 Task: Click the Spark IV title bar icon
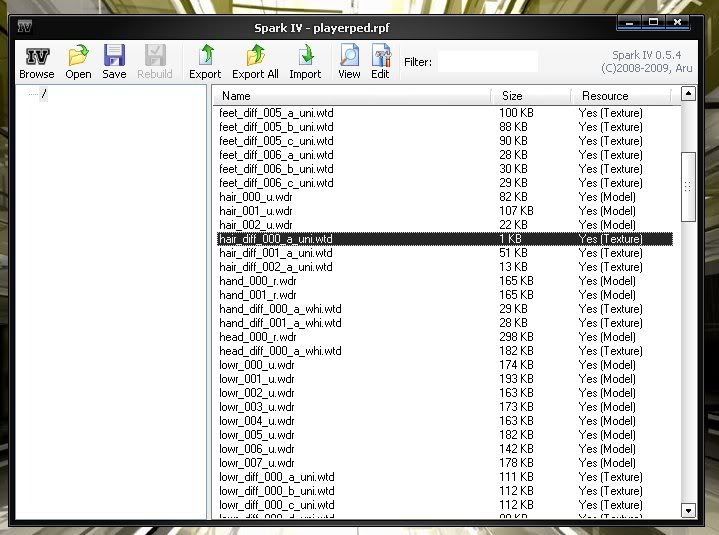[x=25, y=27]
